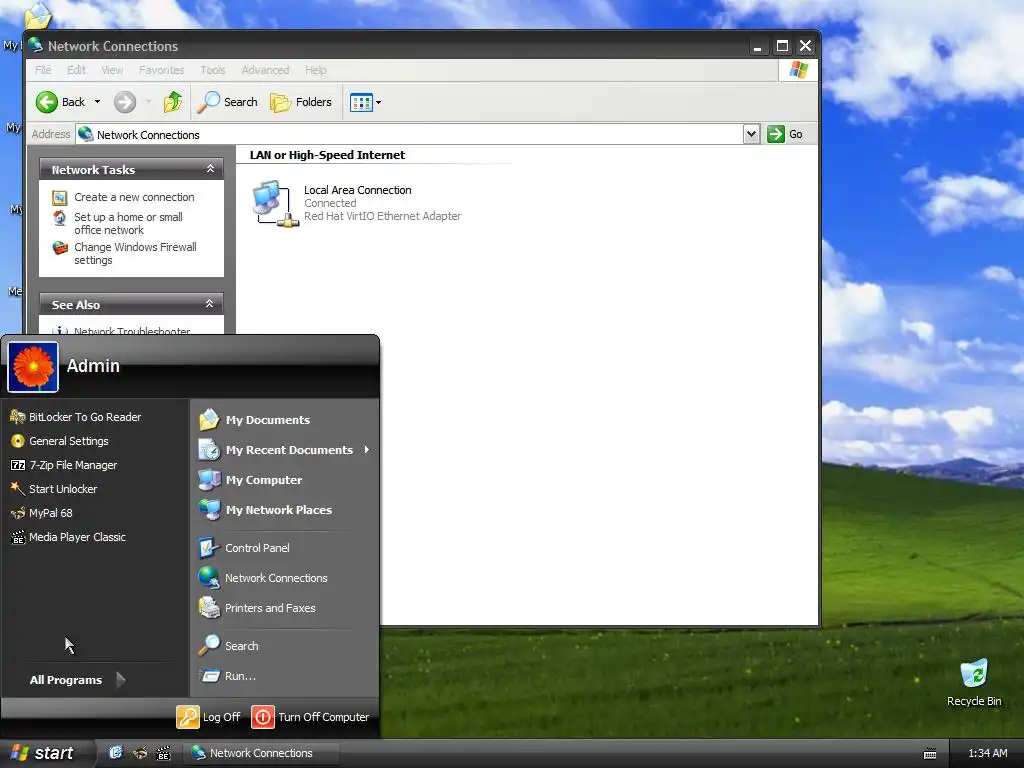Launch BitLocker To Go Reader

click(76, 417)
